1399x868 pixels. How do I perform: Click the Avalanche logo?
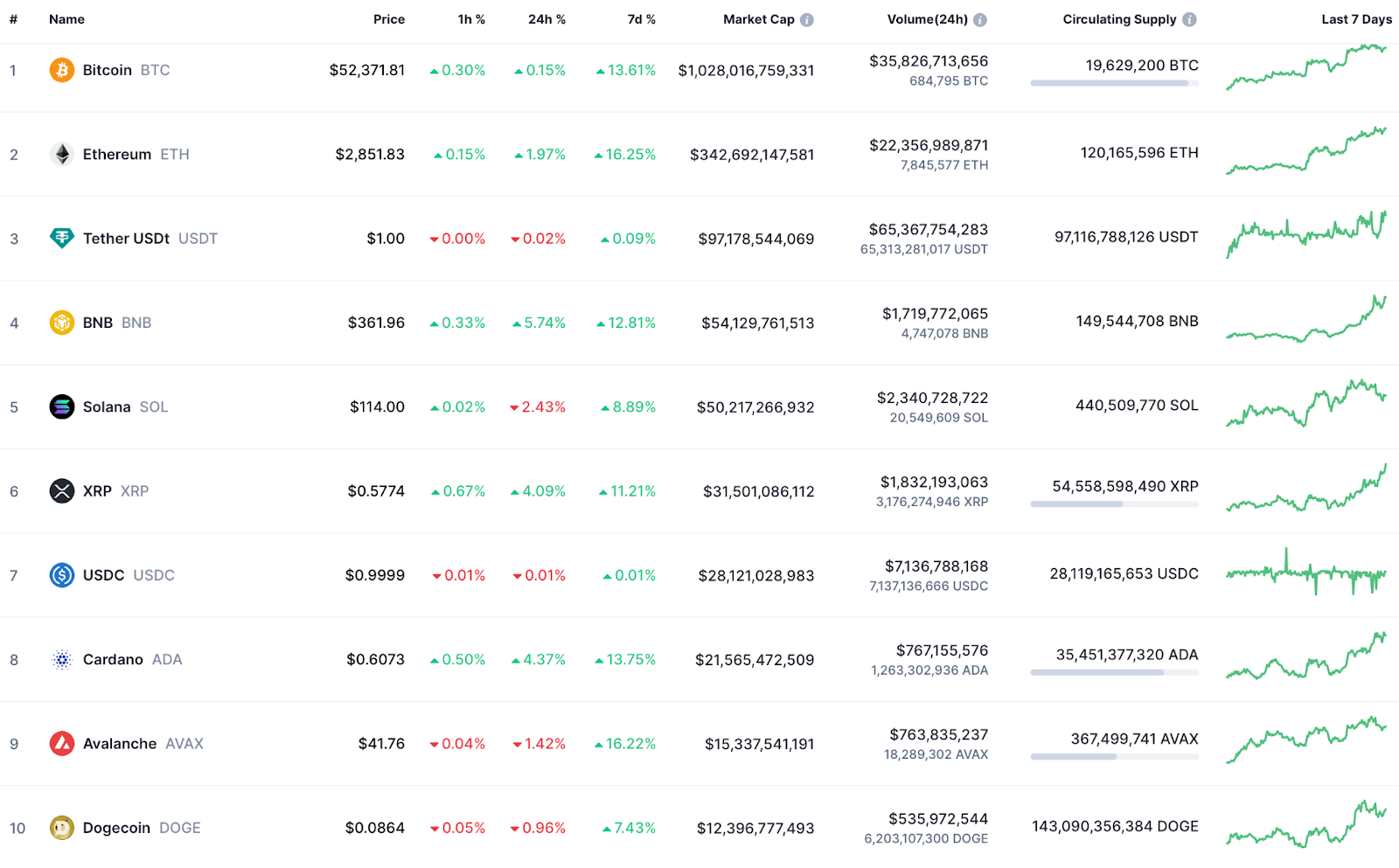(60, 743)
